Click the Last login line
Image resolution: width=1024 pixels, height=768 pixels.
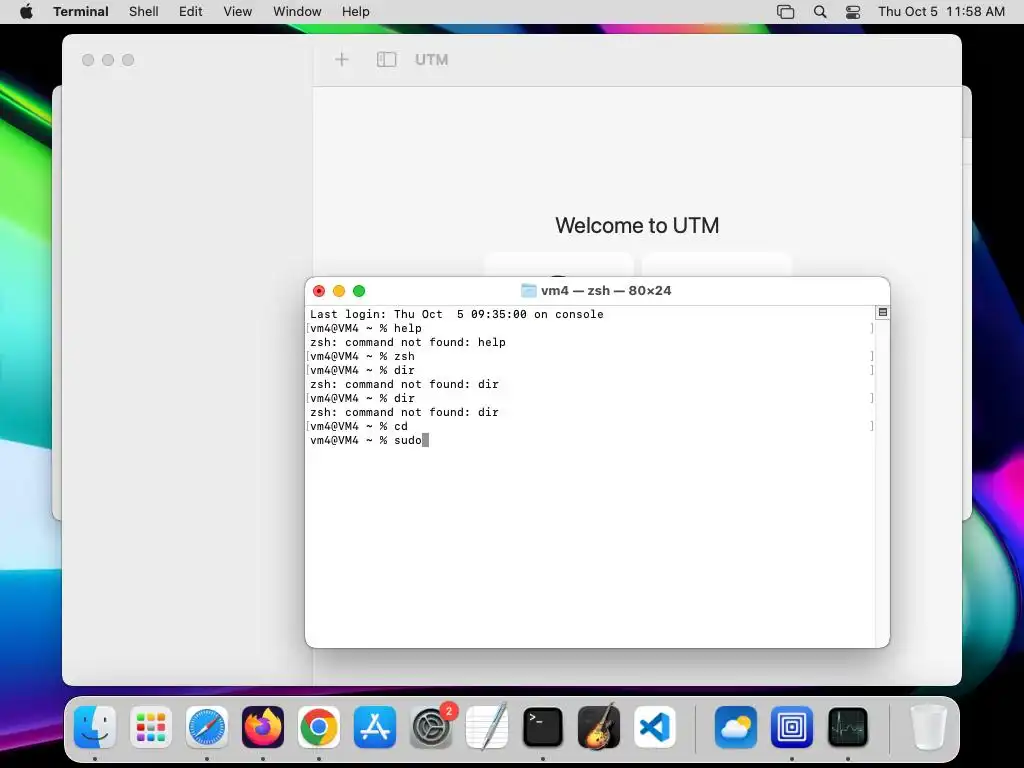click(x=456, y=314)
